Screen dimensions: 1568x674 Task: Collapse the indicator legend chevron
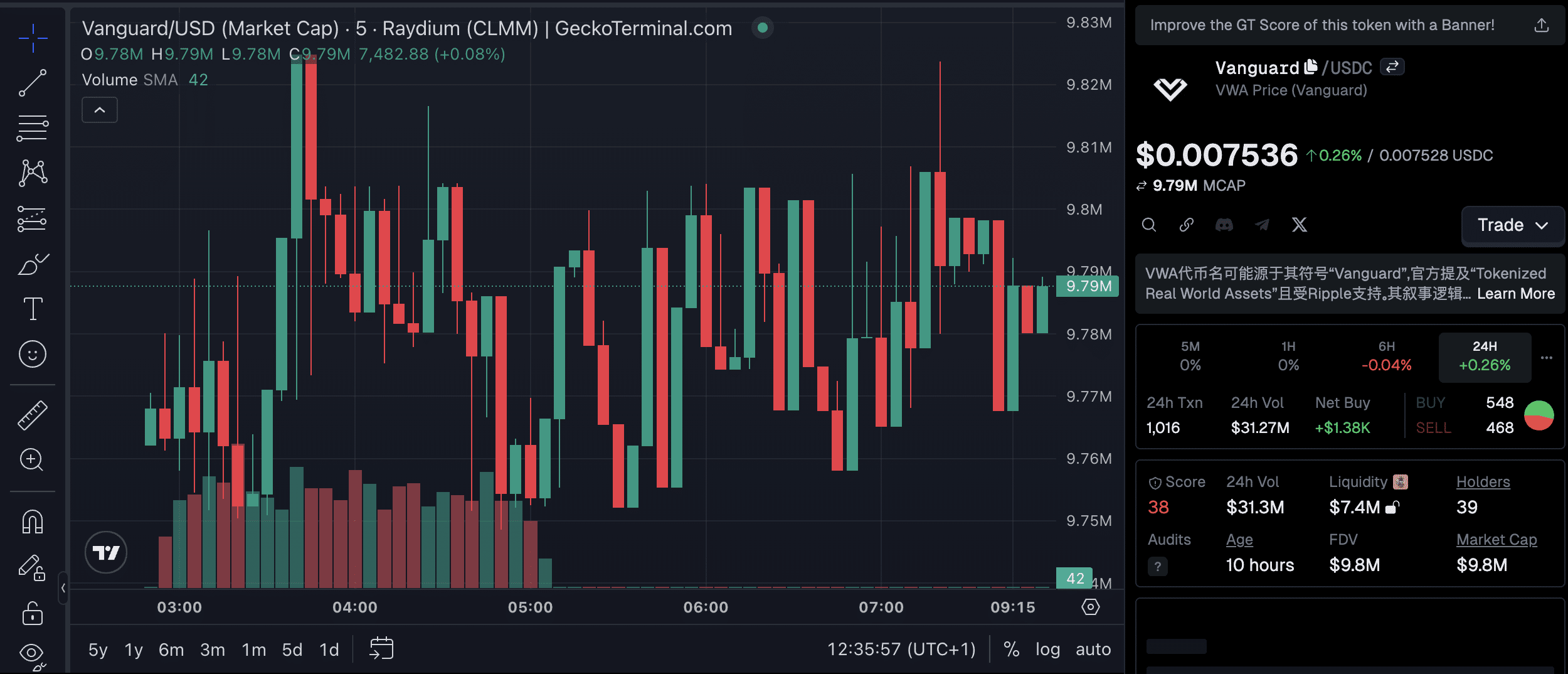point(100,110)
